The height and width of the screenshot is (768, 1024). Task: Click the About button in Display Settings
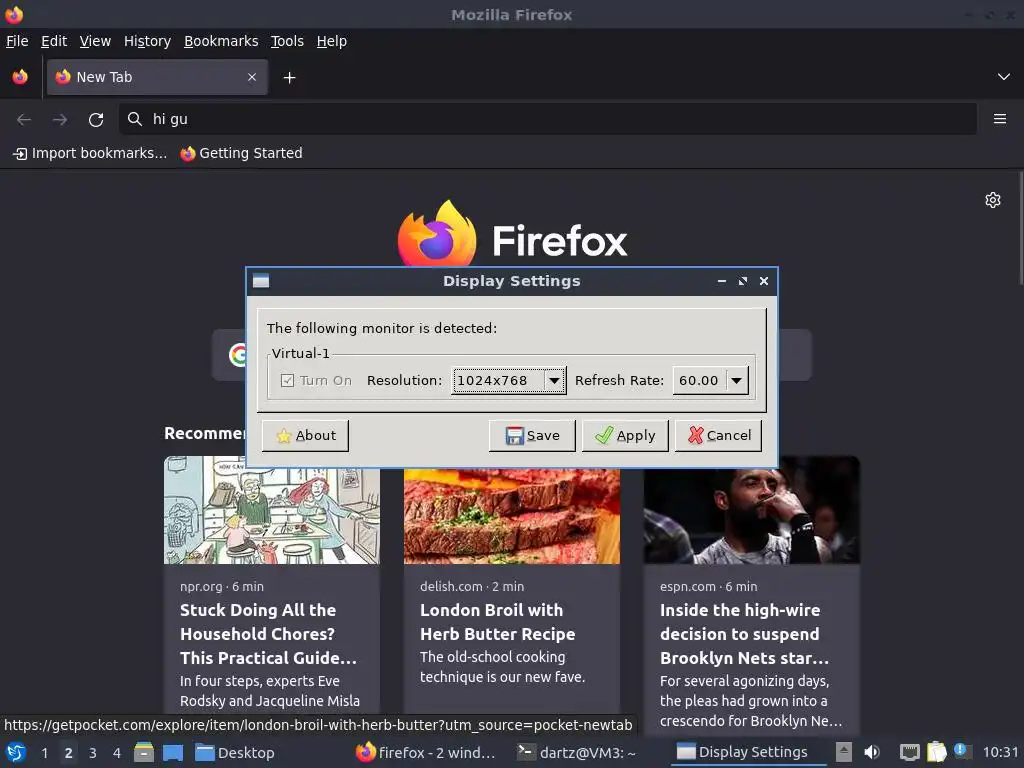pos(305,436)
